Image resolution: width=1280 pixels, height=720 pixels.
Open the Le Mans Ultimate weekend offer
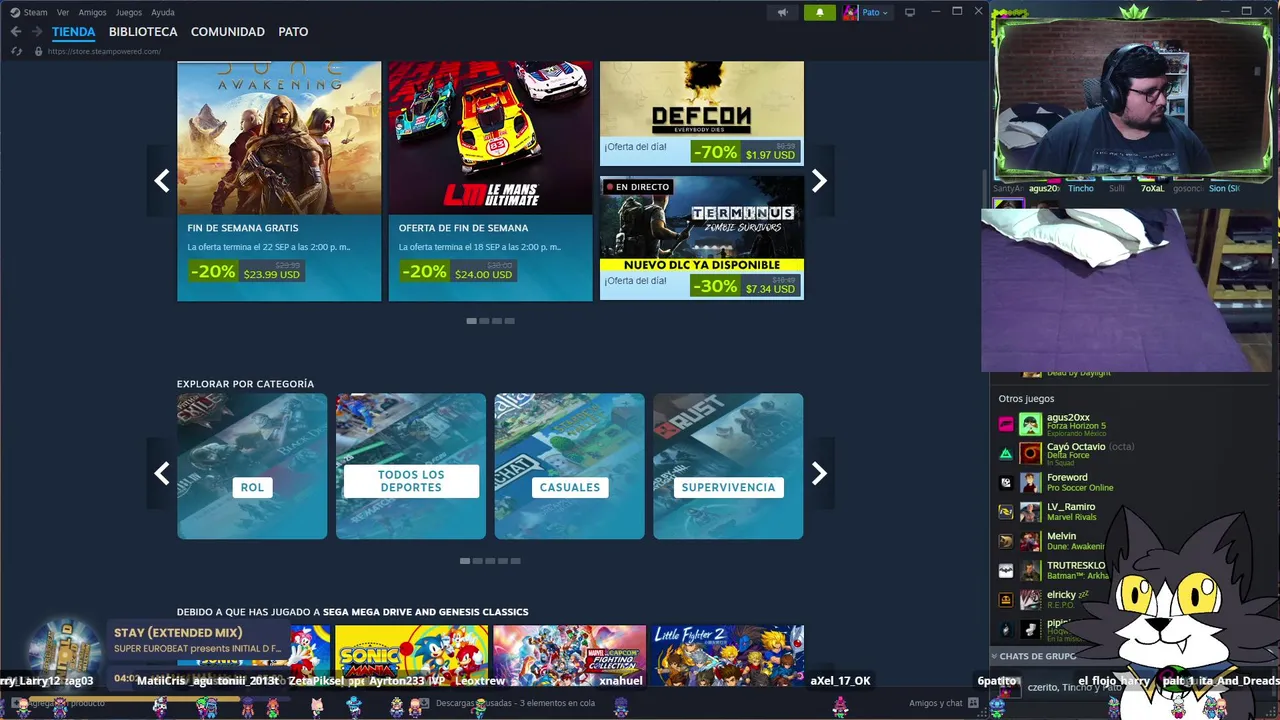tap(490, 180)
